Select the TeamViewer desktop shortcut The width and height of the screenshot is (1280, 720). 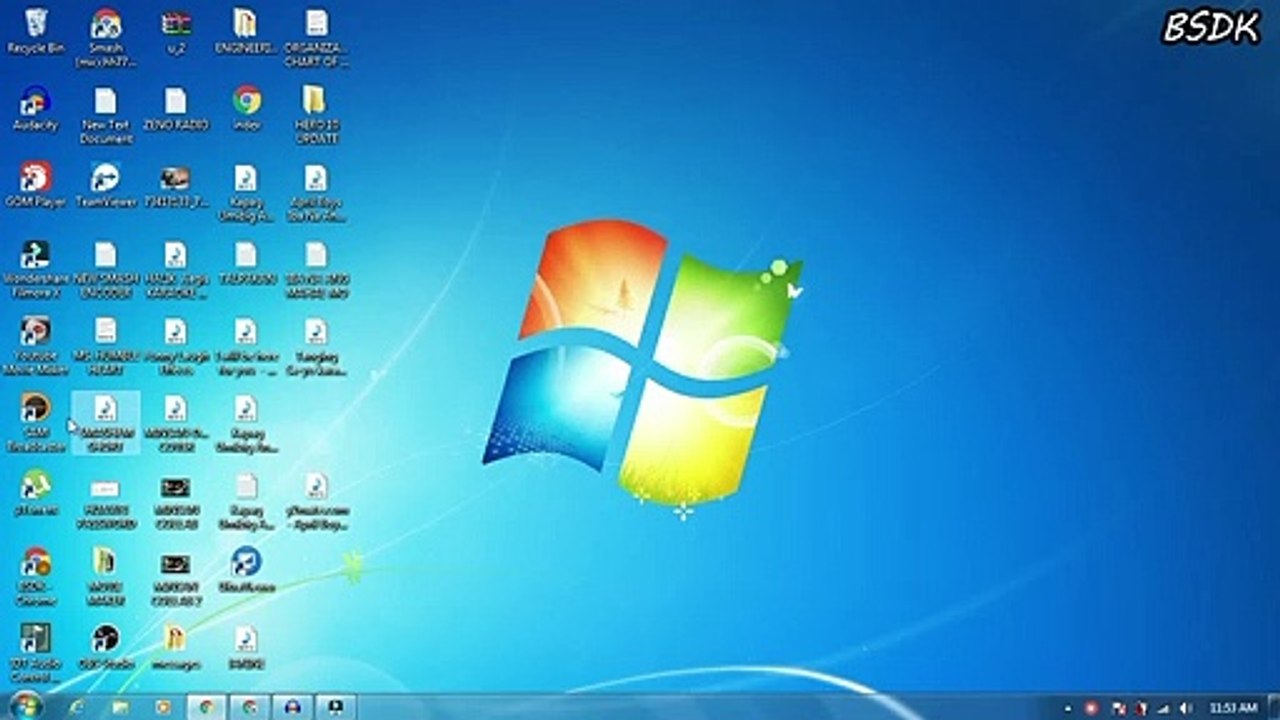(105, 185)
